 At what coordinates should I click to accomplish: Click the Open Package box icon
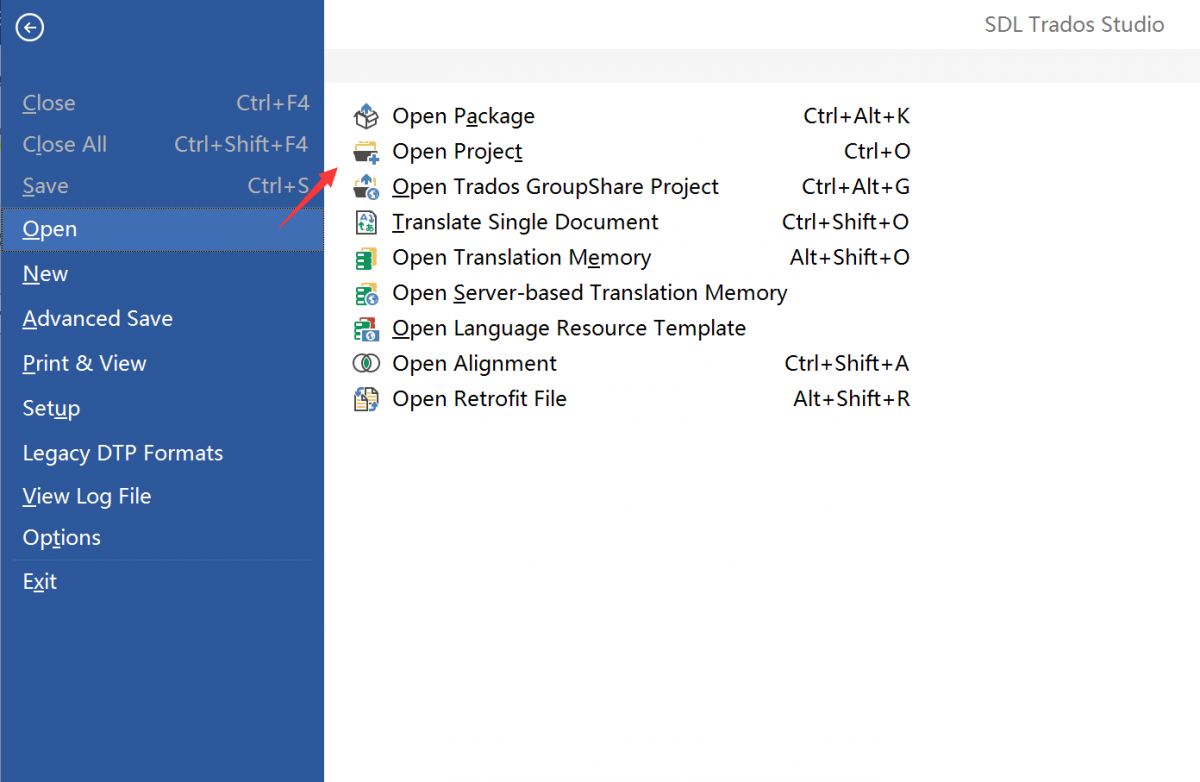(367, 117)
